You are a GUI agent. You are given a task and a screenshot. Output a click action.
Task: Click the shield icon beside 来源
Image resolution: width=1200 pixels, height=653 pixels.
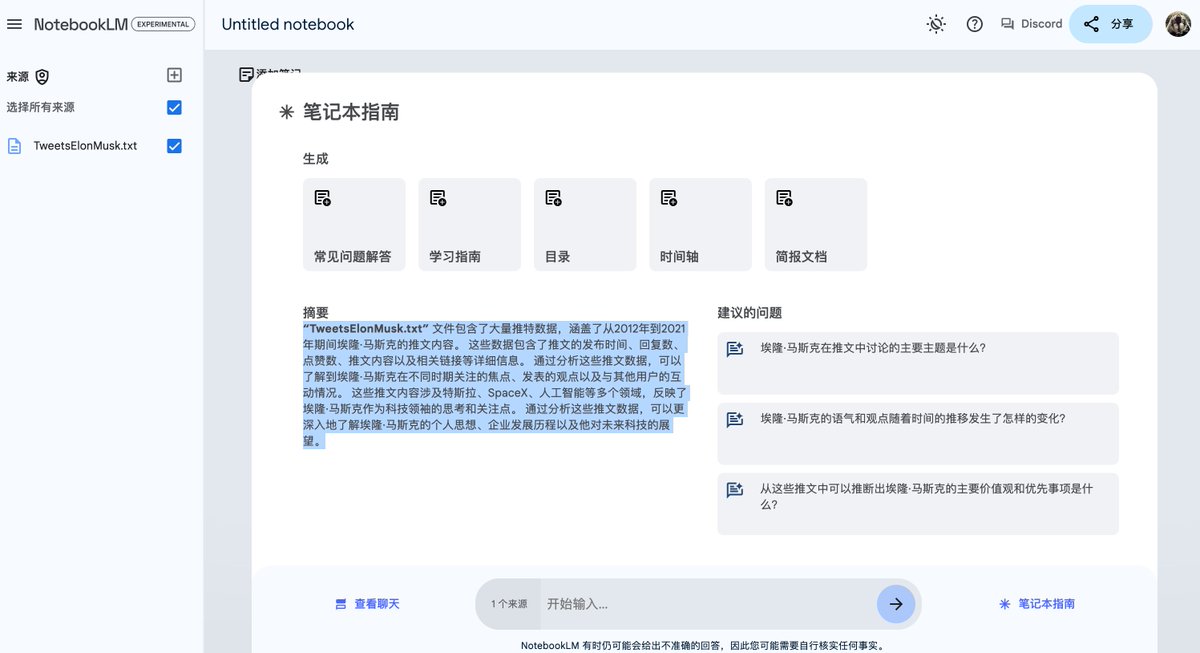pos(42,76)
